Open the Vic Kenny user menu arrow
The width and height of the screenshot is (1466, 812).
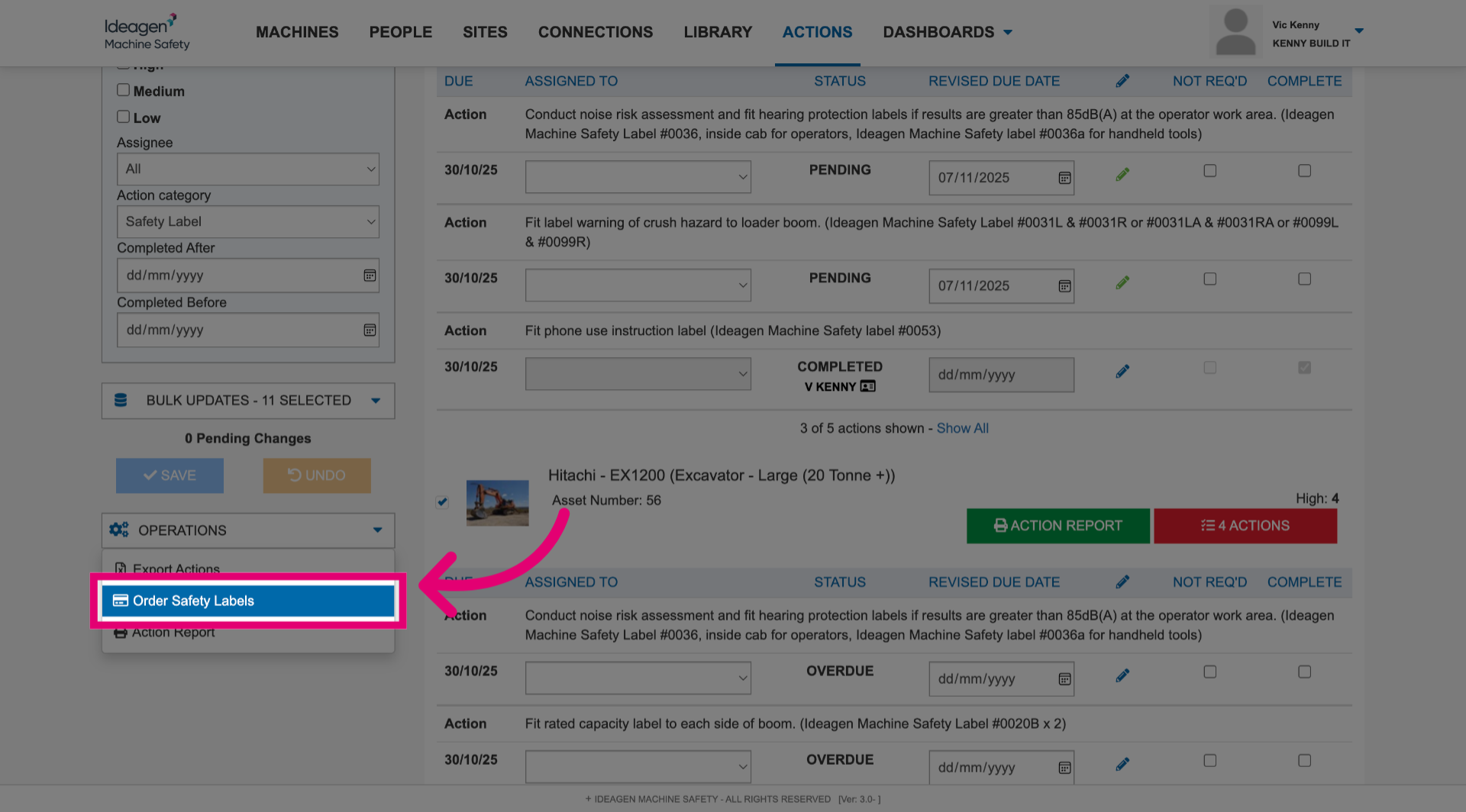pyautogui.click(x=1359, y=31)
